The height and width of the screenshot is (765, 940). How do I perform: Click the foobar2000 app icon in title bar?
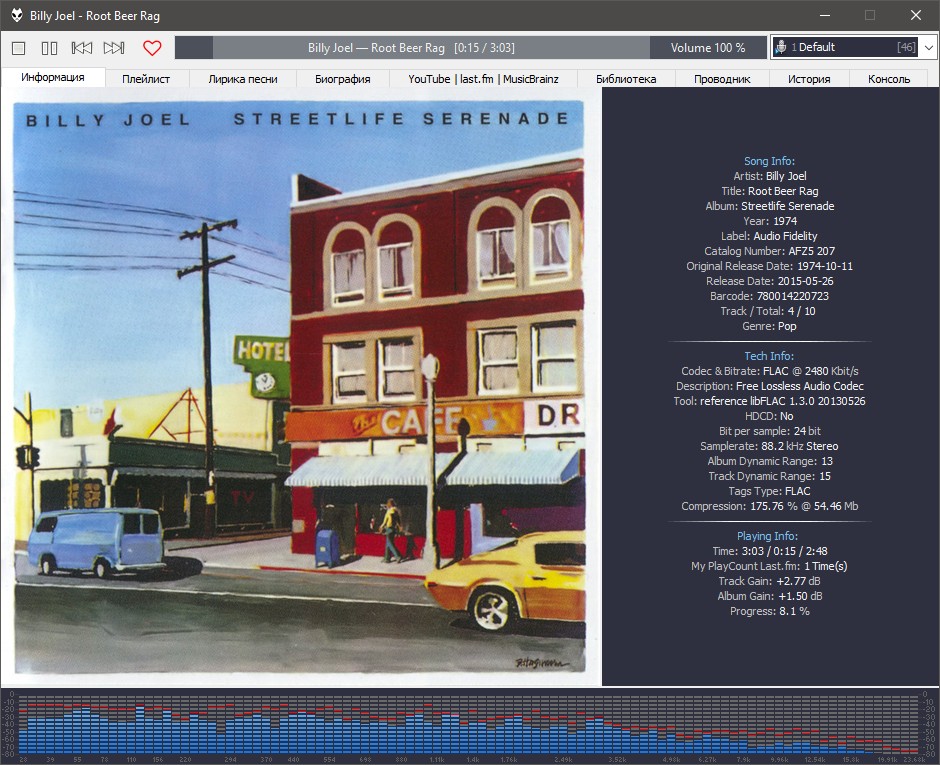(16, 16)
